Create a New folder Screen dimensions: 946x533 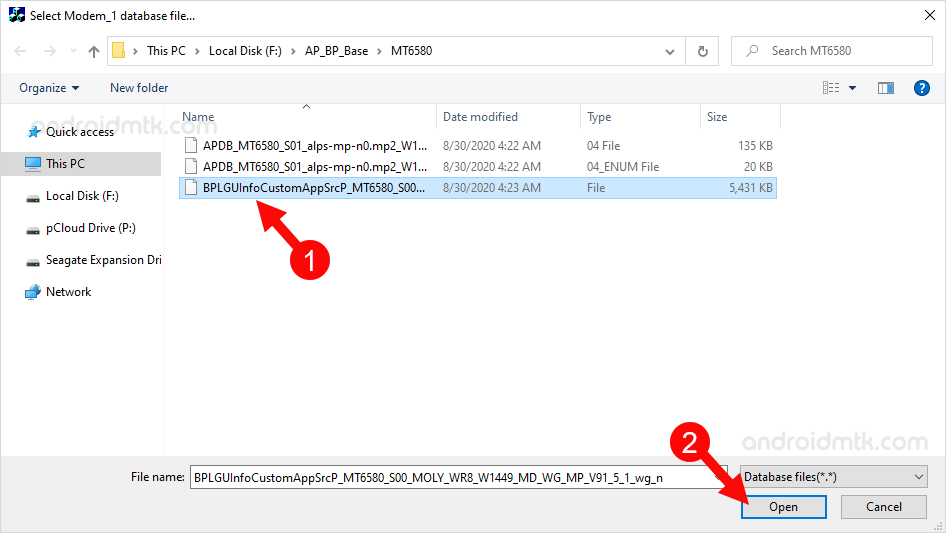coord(139,88)
